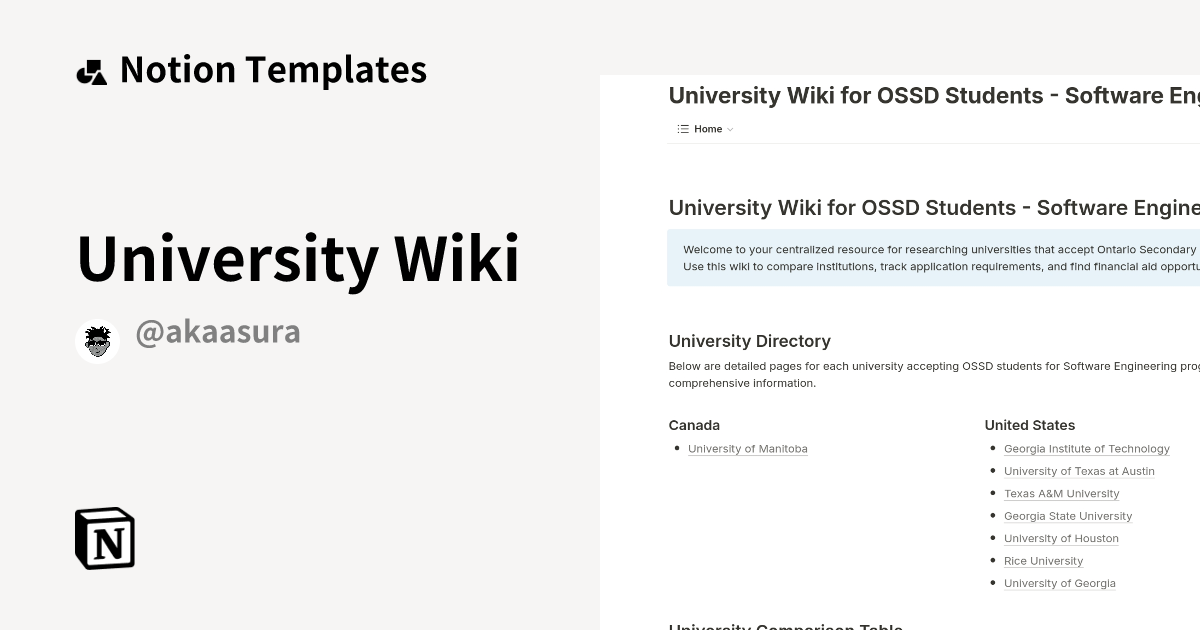This screenshot has height=630, width=1200.
Task: Open the University of Manitoba page
Action: point(748,448)
